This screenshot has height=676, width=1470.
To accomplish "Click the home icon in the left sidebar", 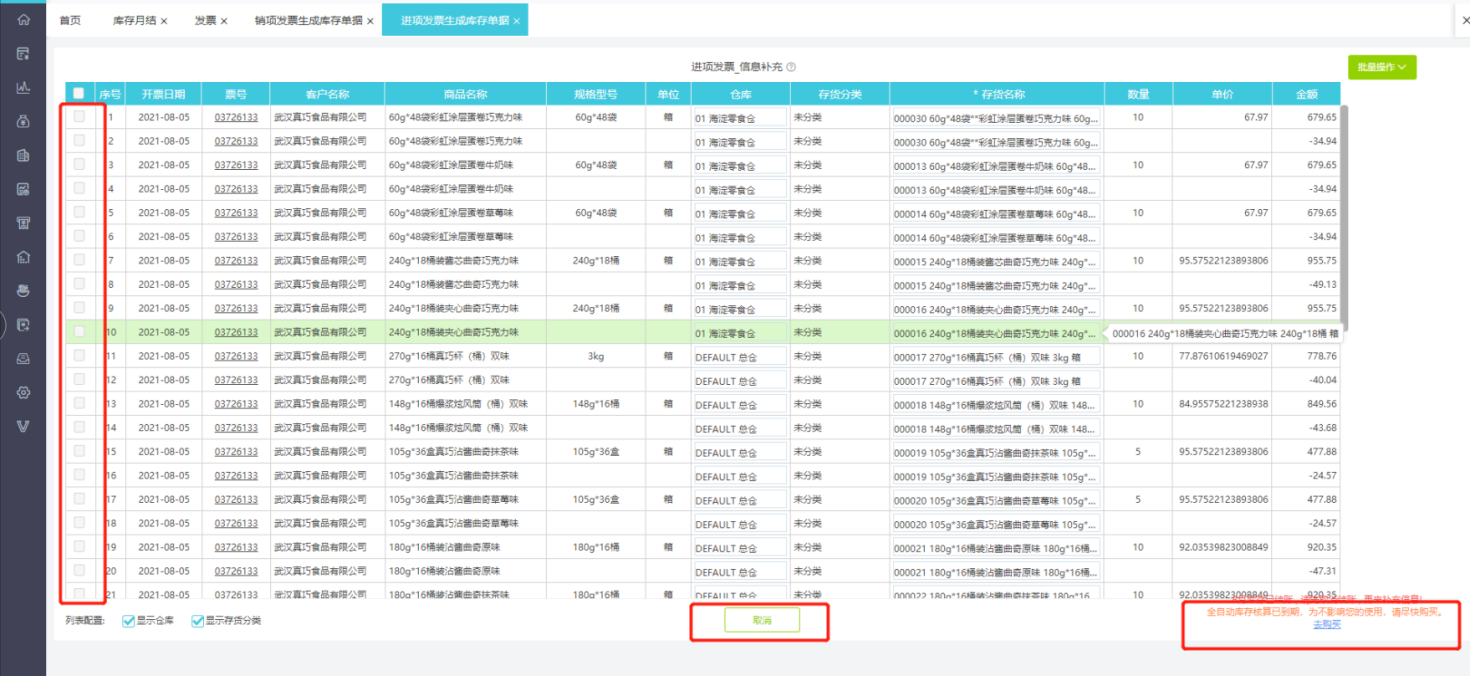I will pos(23,20).
